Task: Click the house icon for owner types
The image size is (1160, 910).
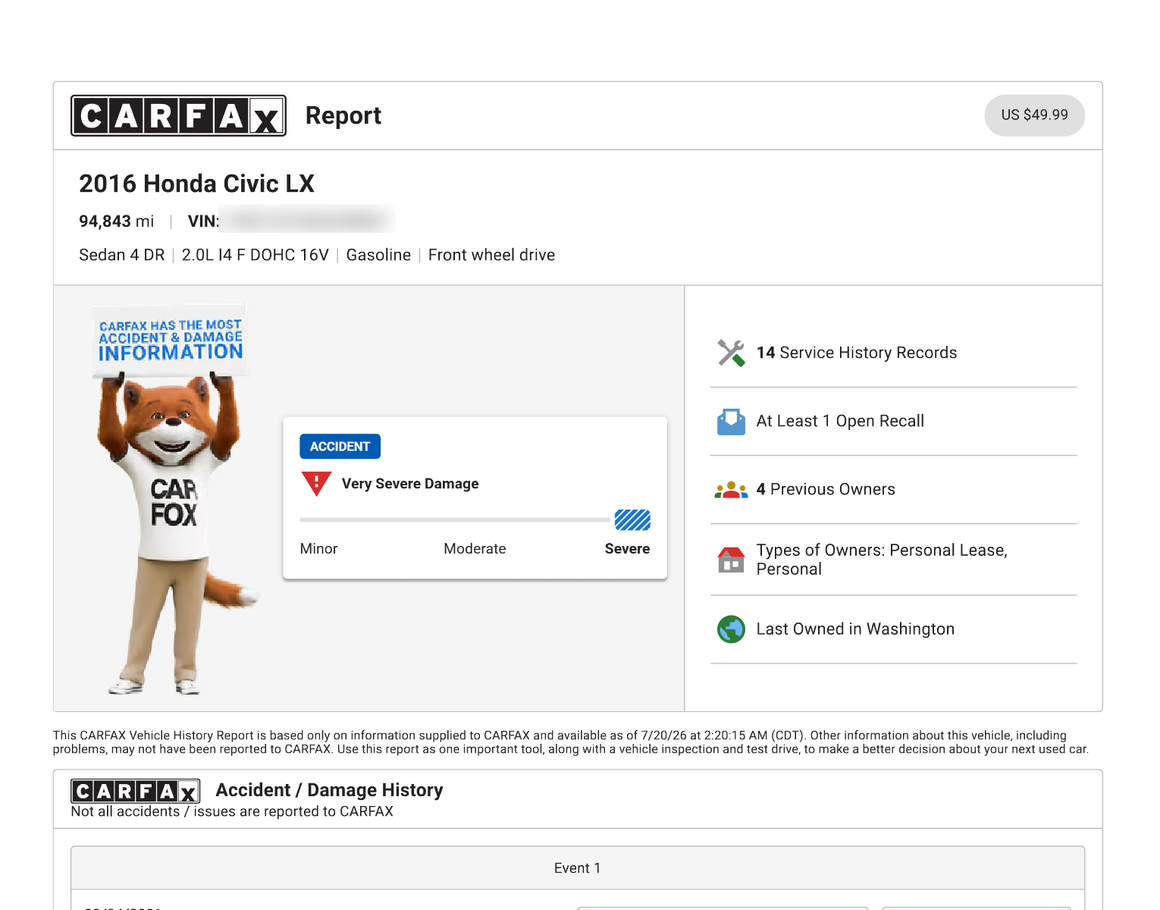Action: (x=731, y=559)
